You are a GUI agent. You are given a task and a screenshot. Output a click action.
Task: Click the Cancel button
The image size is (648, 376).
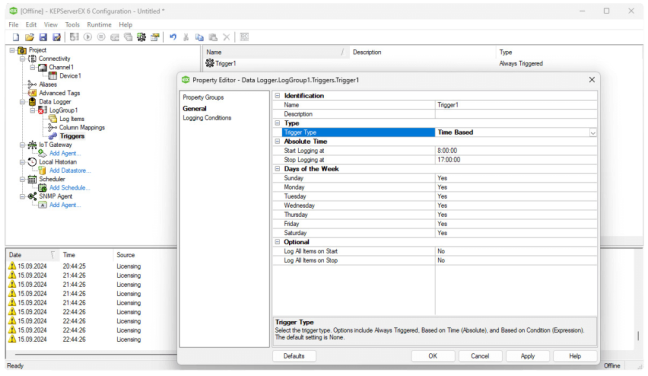480,356
